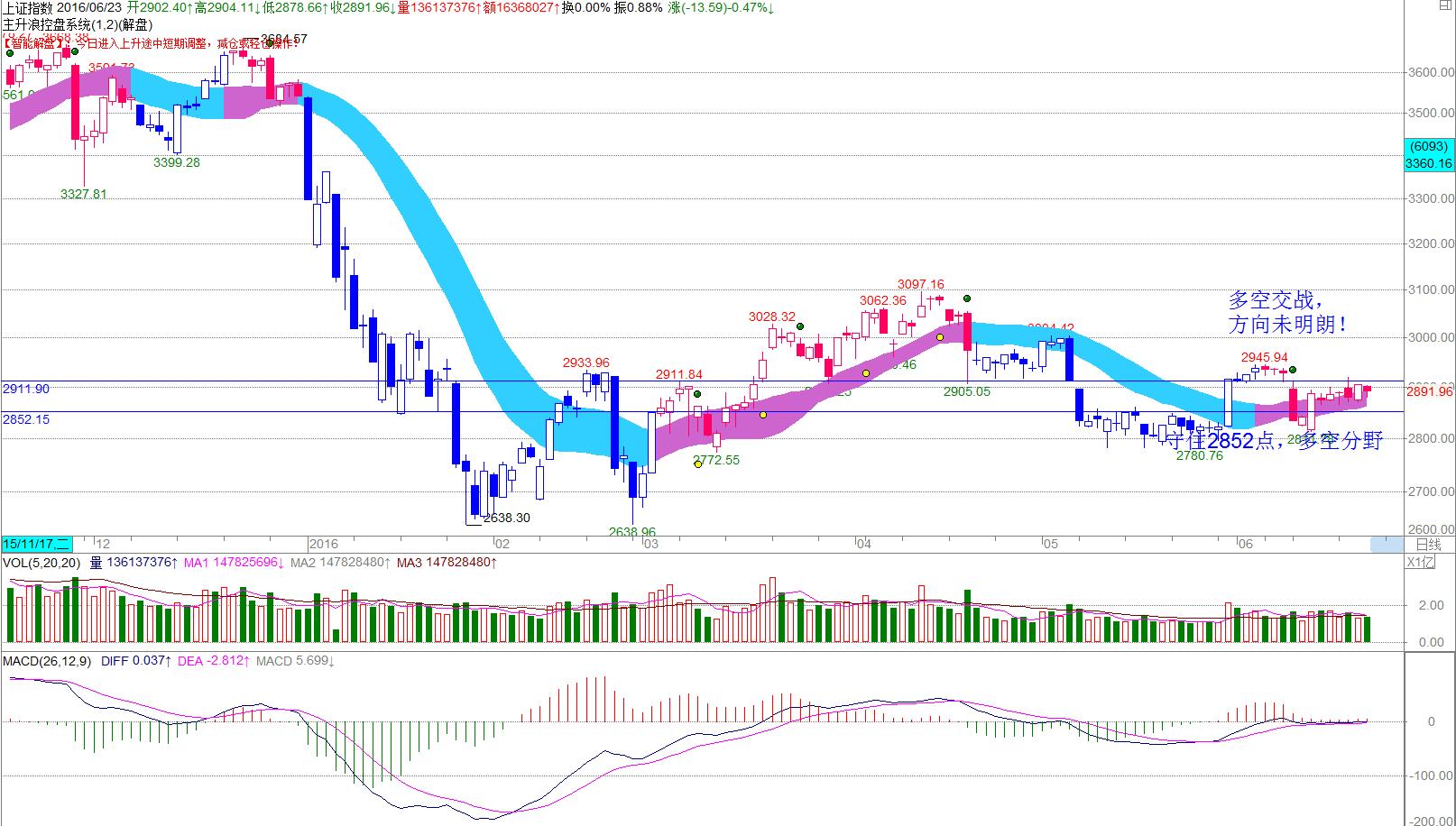The height and width of the screenshot is (826, 1456).
Task: Click the low value 低2878.66
Action: (x=296, y=7)
